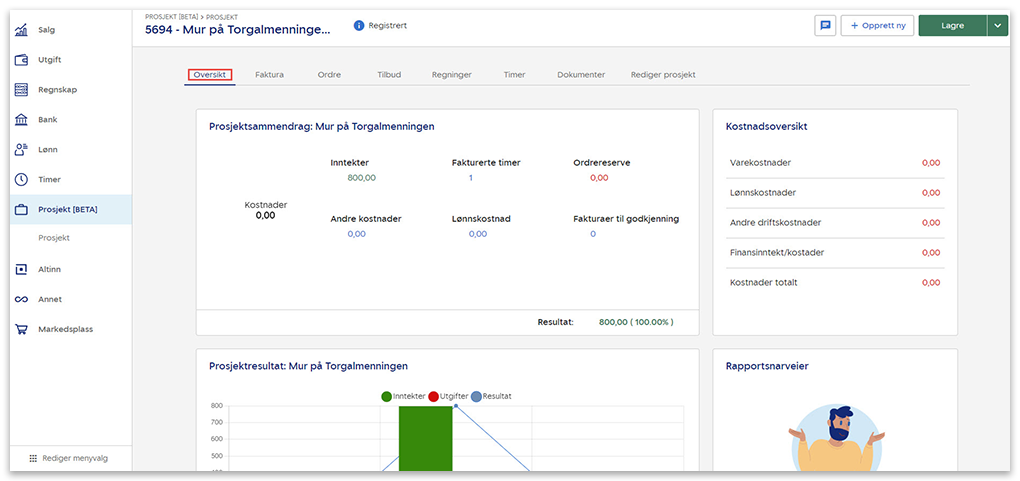Open Utgift via its wallet icon
The image size is (1020, 481).
pos(21,60)
